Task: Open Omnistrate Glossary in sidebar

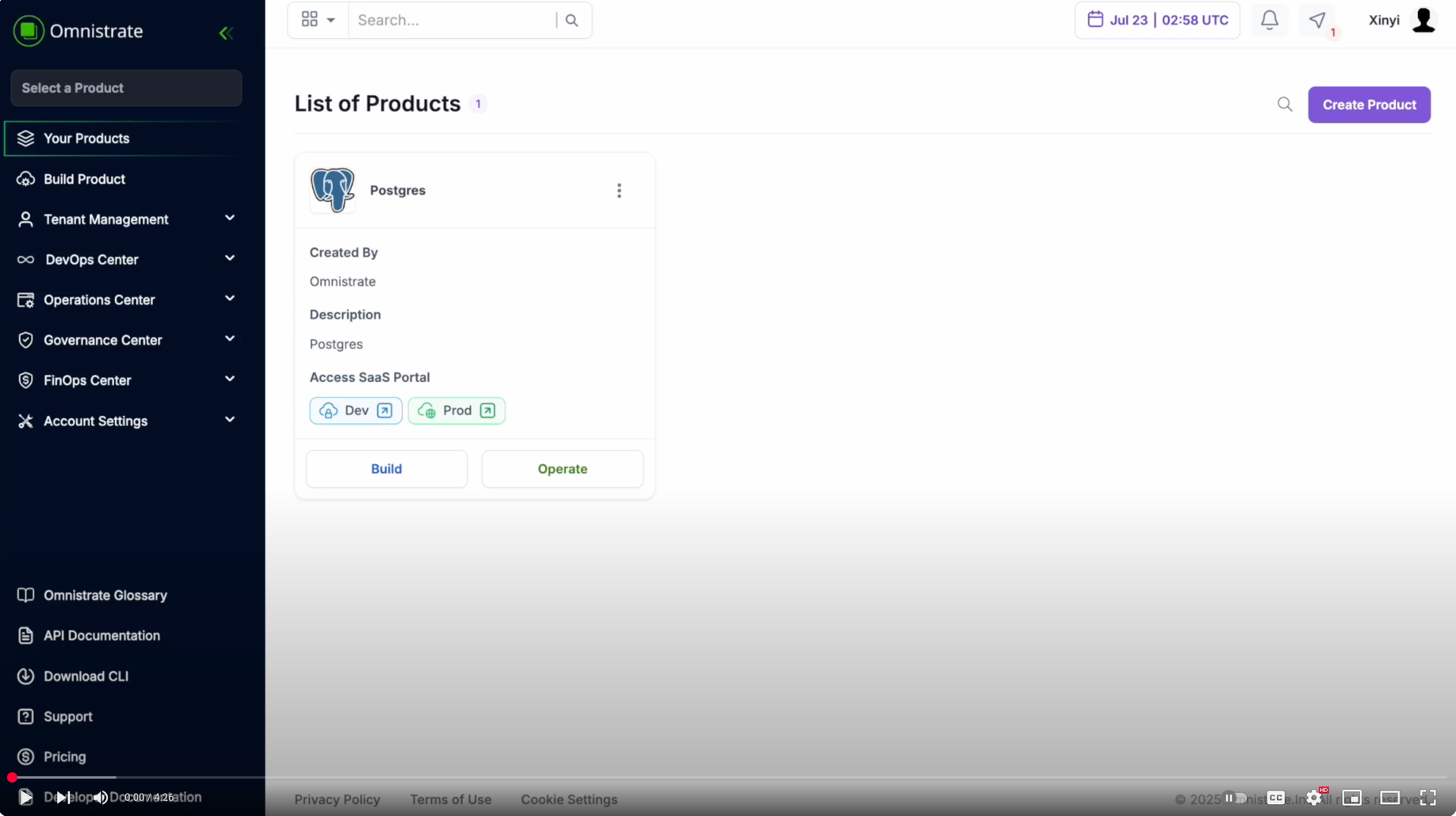Action: tap(105, 595)
